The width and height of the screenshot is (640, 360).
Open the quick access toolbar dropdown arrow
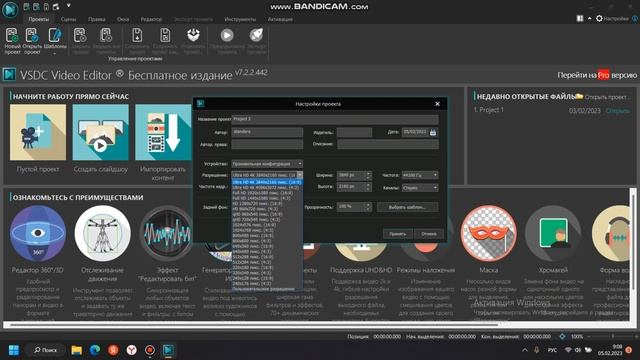pos(69,6)
